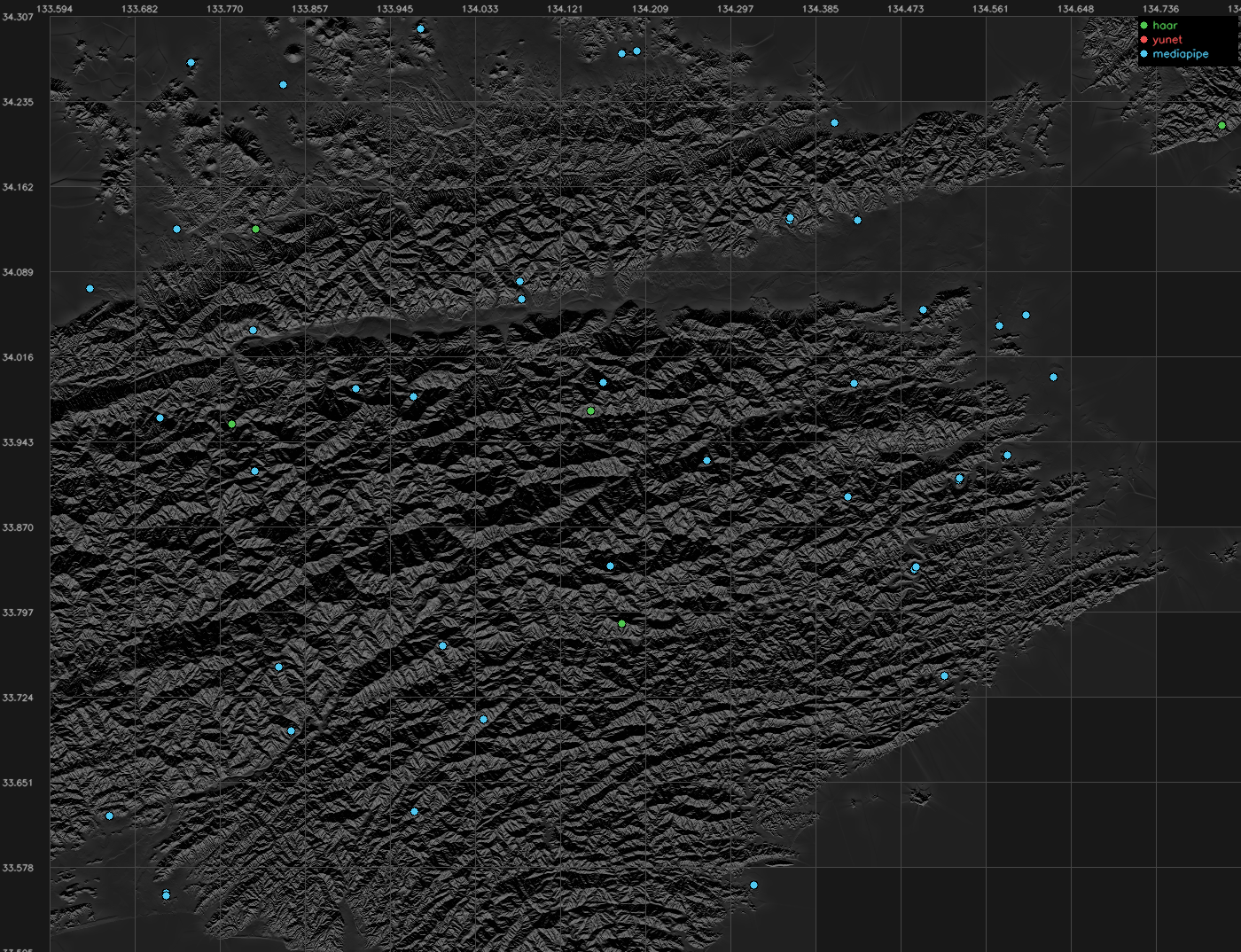The width and height of the screenshot is (1241, 952).
Task: Toggle the 'mediapipe' legend label
Action: tap(1181, 54)
